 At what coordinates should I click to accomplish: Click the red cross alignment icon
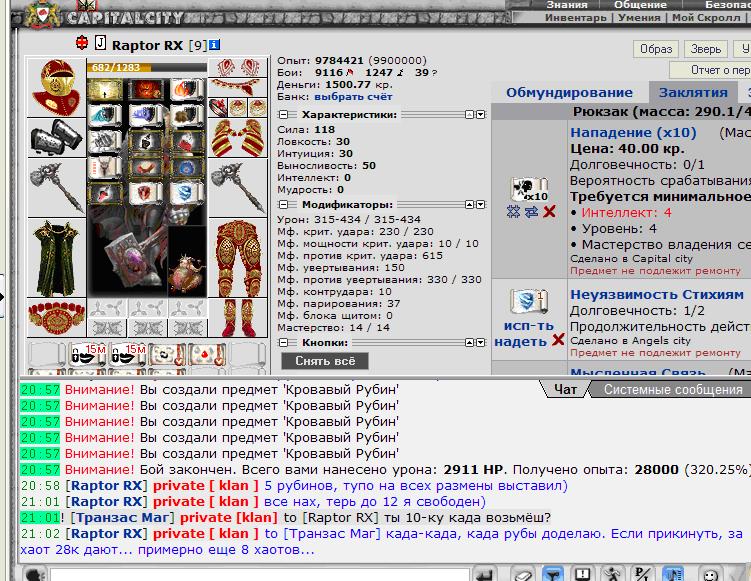pos(82,43)
